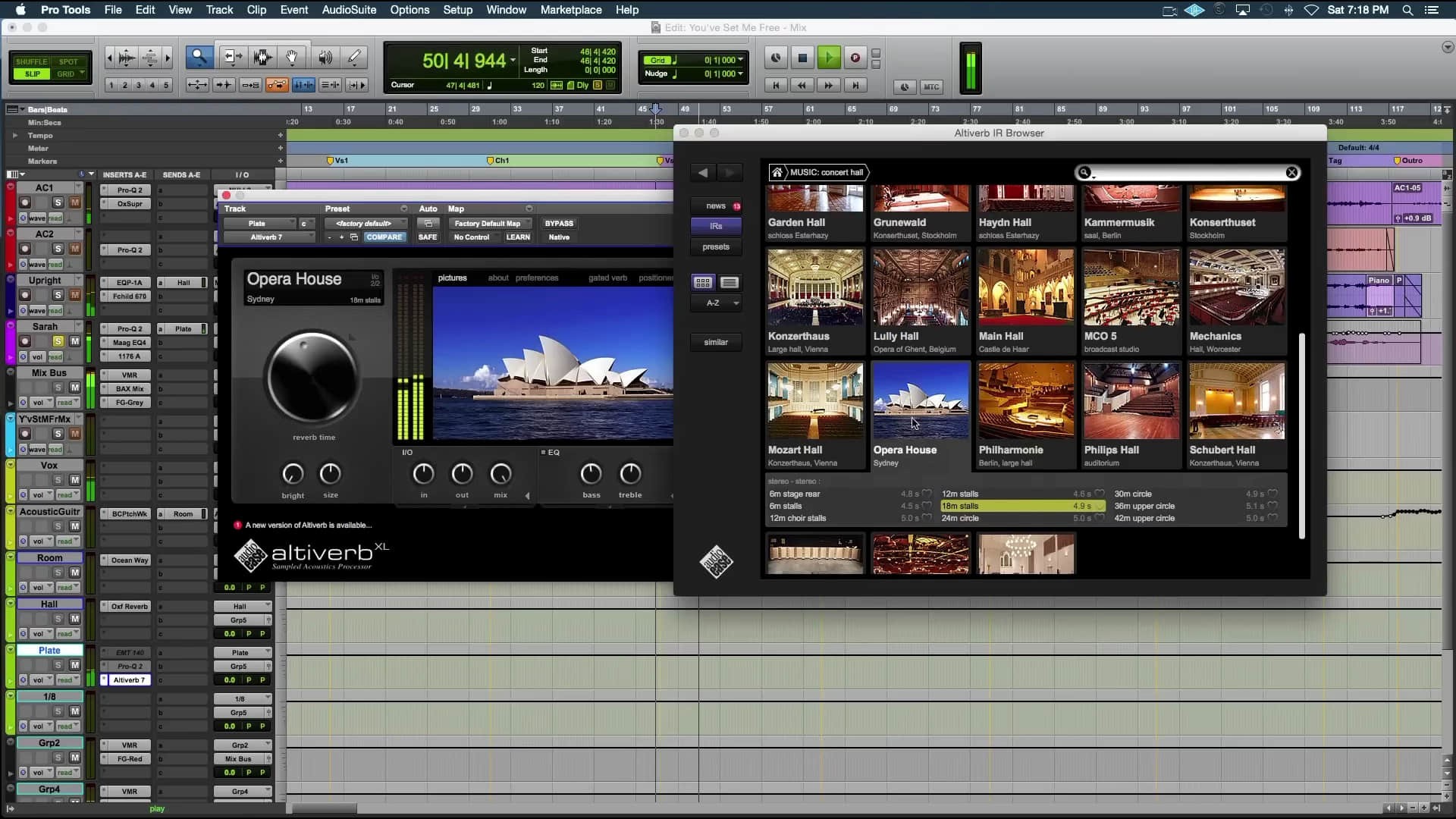The image size is (1456, 819).
Task: Open the A-Z sort dropdown
Action: [716, 303]
